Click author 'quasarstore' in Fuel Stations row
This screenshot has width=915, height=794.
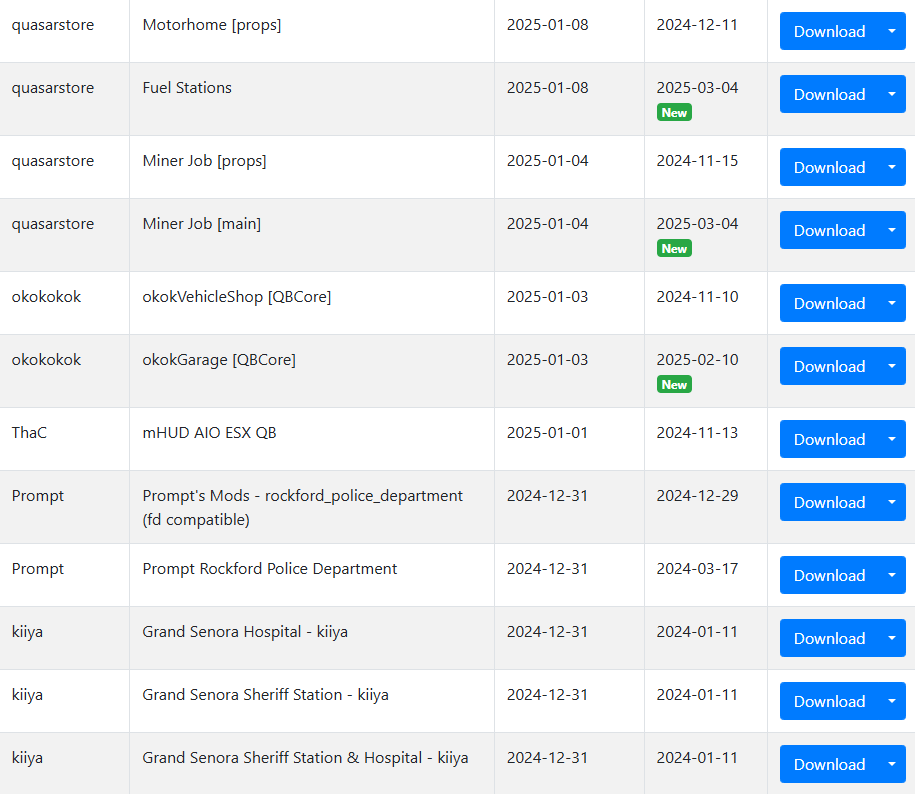53,88
